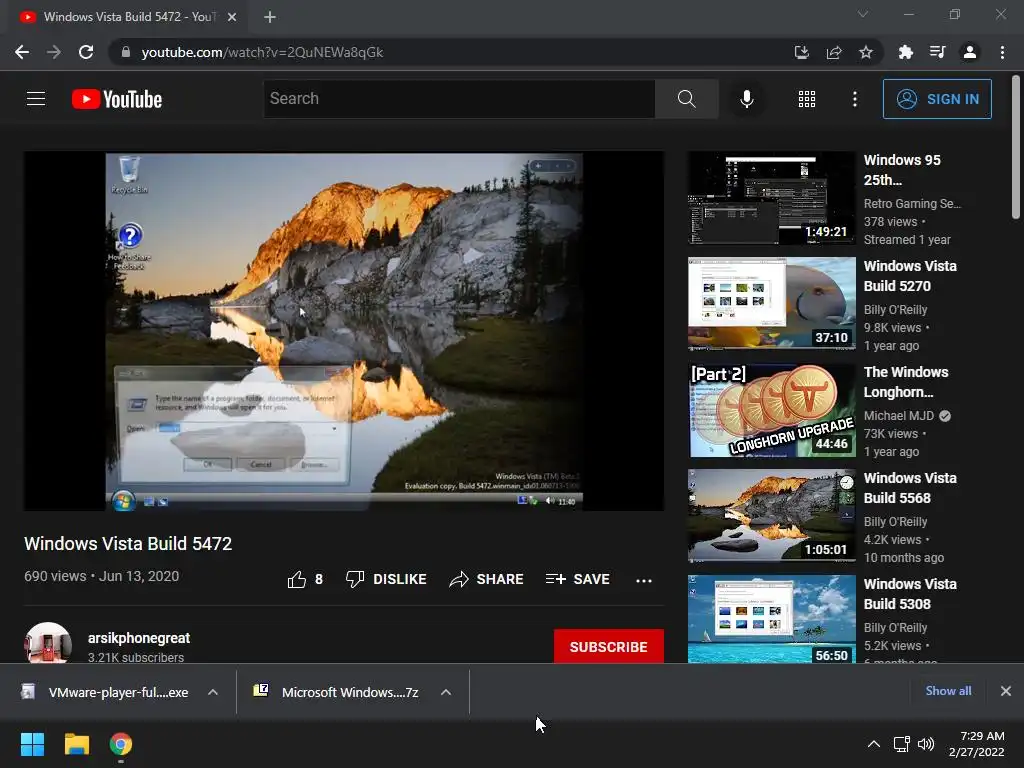Image resolution: width=1024 pixels, height=768 pixels.
Task: Open Windows Start menu
Action: pyautogui.click(x=32, y=744)
